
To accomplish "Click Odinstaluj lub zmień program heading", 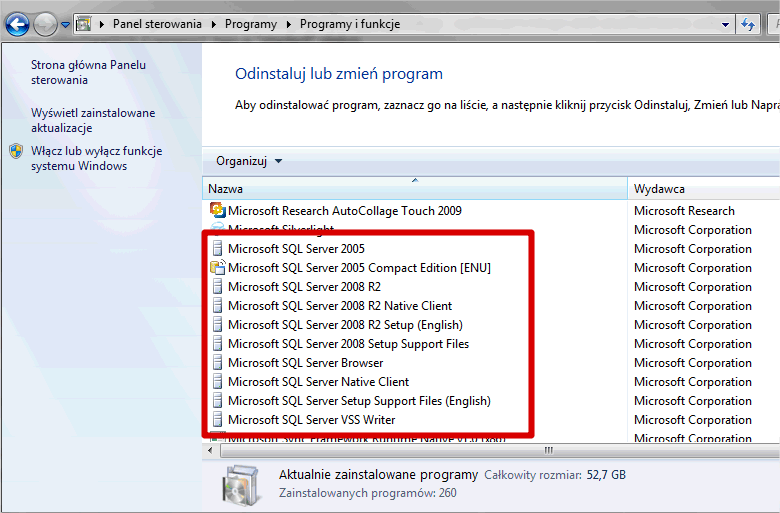I will click(339, 74).
